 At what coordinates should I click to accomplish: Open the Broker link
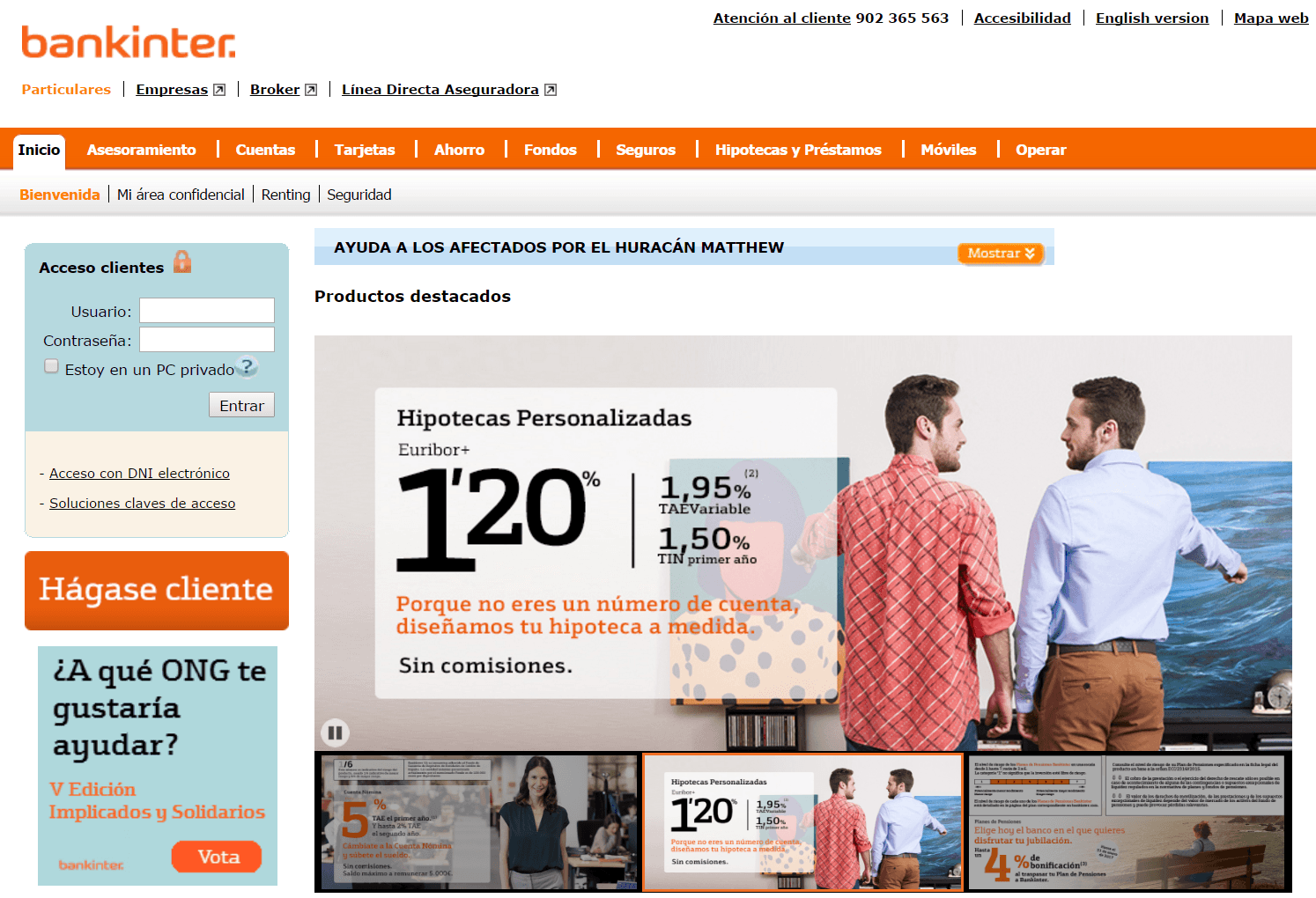tap(275, 90)
